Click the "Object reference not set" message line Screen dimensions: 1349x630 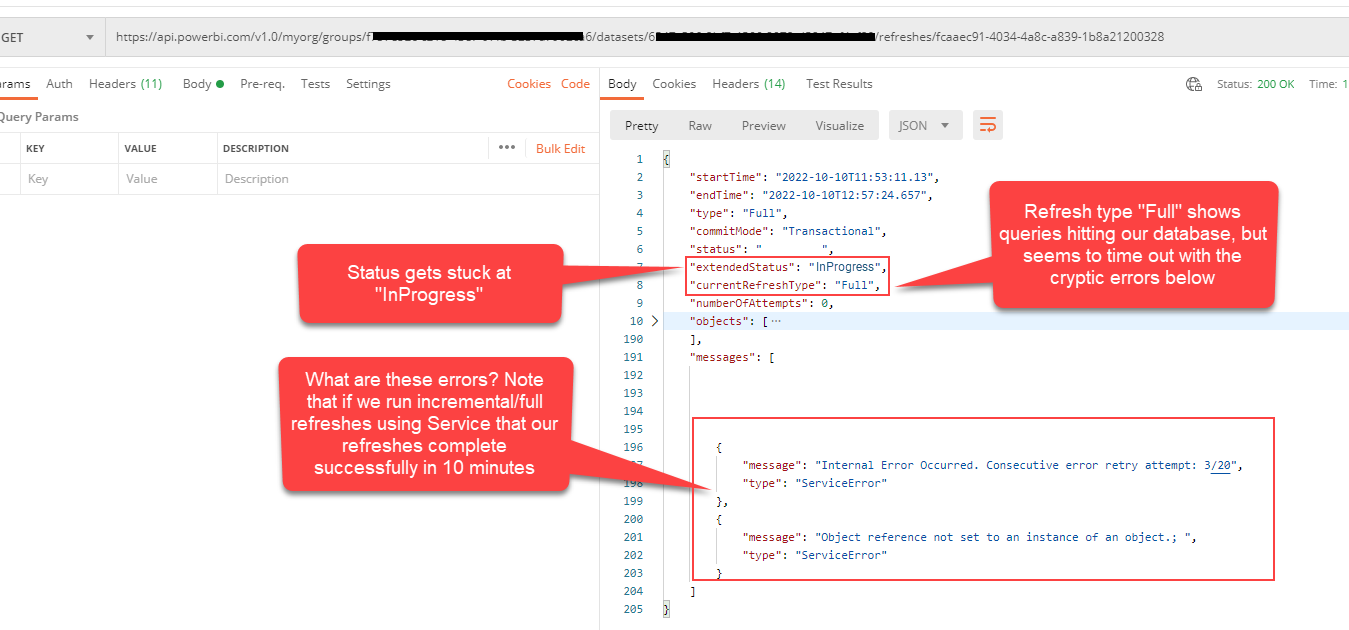click(x=969, y=537)
